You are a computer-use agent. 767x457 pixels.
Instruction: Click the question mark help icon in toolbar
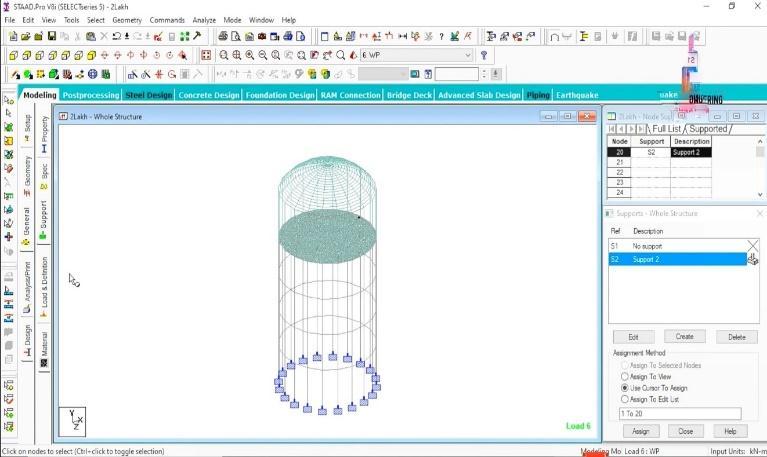pyautogui.click(x=441, y=36)
